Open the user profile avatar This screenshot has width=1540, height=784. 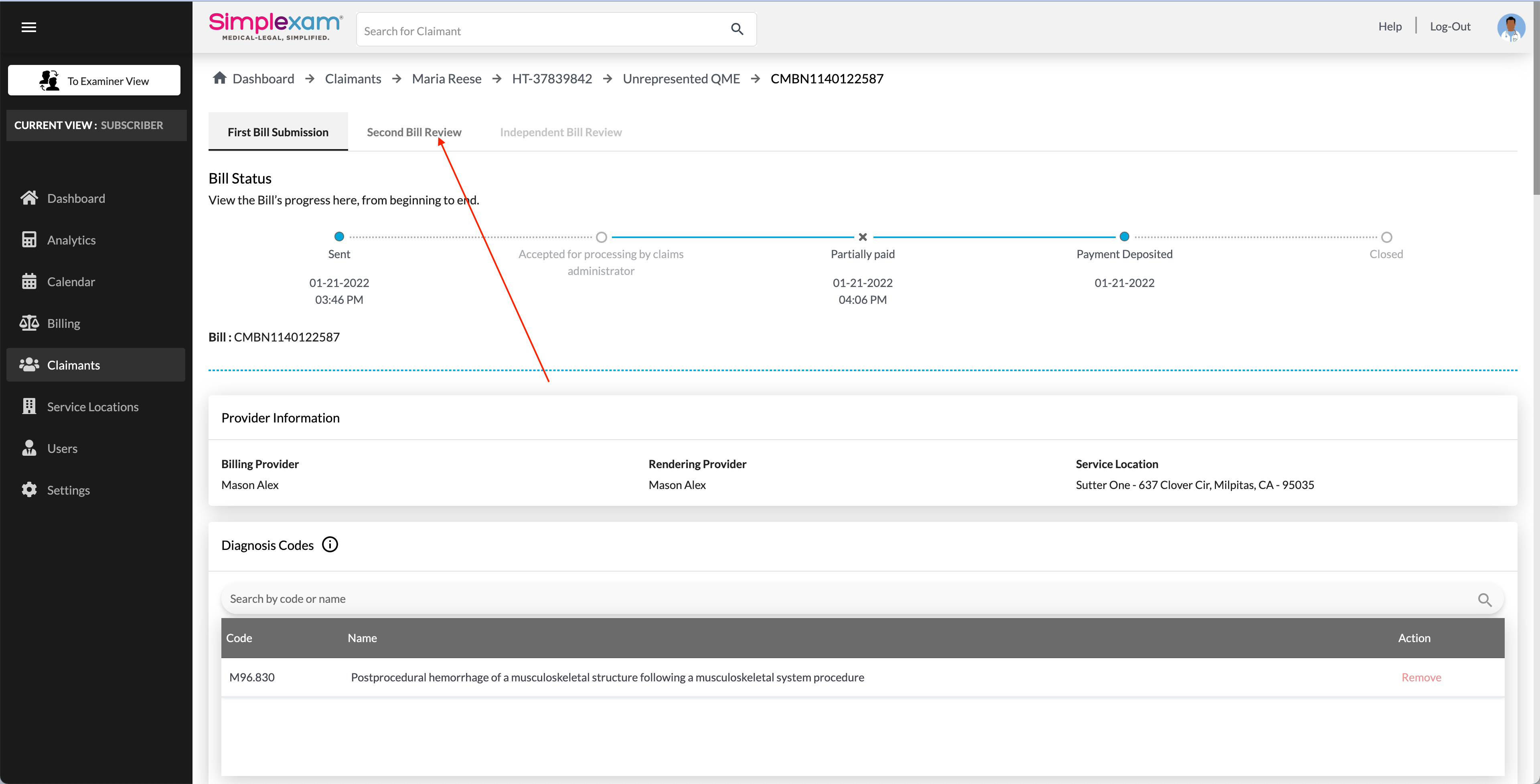(1510, 27)
